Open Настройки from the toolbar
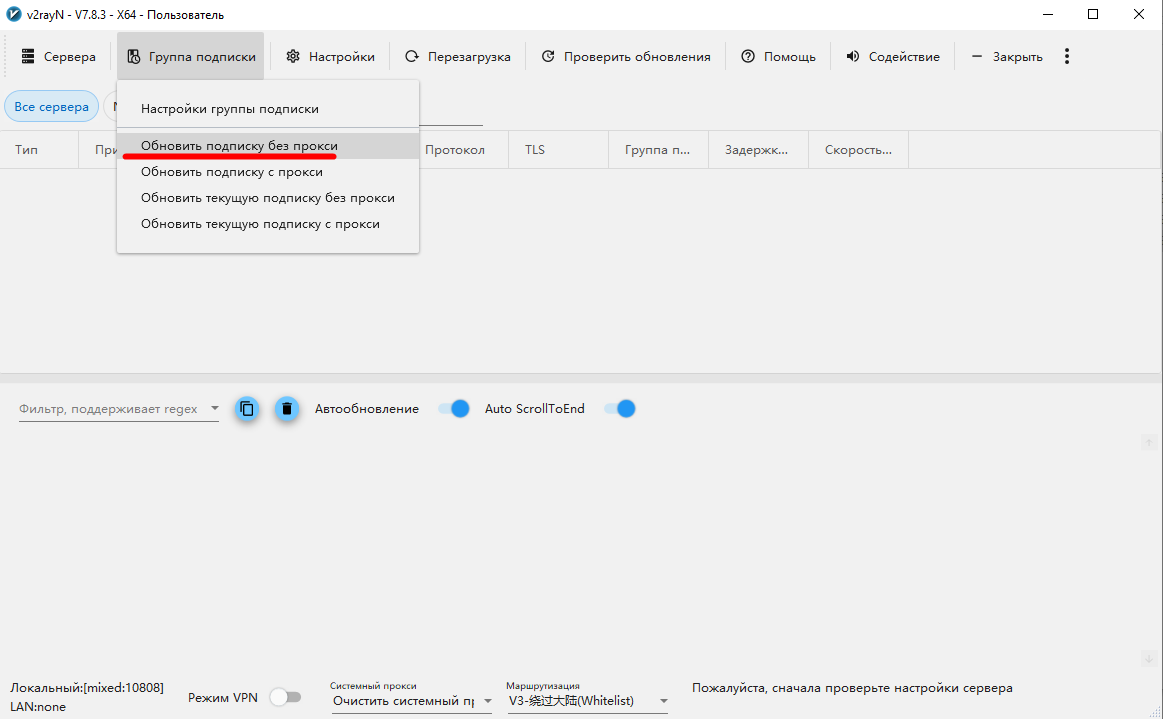This screenshot has width=1163, height=719. [x=330, y=56]
